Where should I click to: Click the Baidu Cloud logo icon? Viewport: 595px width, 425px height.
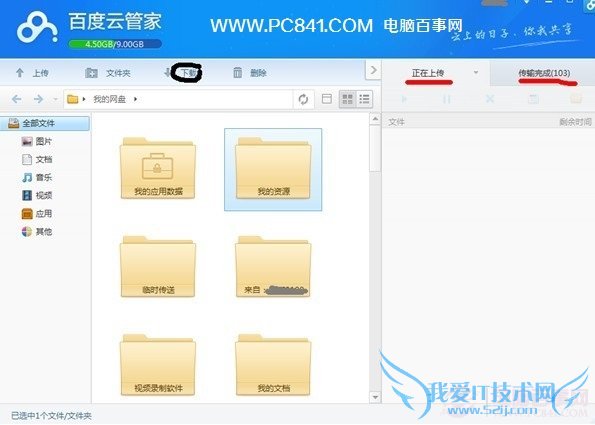click(x=37, y=27)
